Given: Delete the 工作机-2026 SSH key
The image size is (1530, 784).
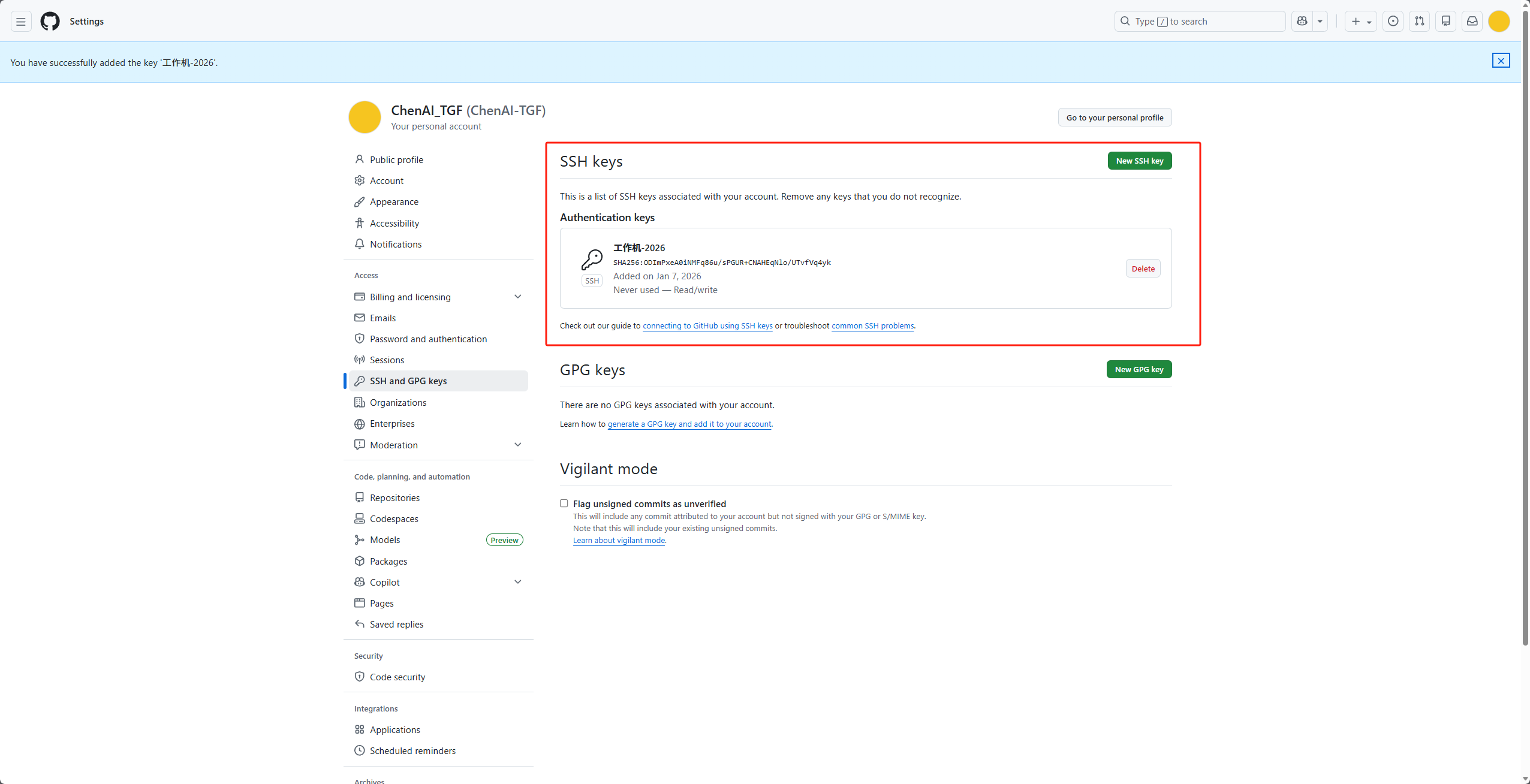Looking at the screenshot, I should tap(1143, 269).
